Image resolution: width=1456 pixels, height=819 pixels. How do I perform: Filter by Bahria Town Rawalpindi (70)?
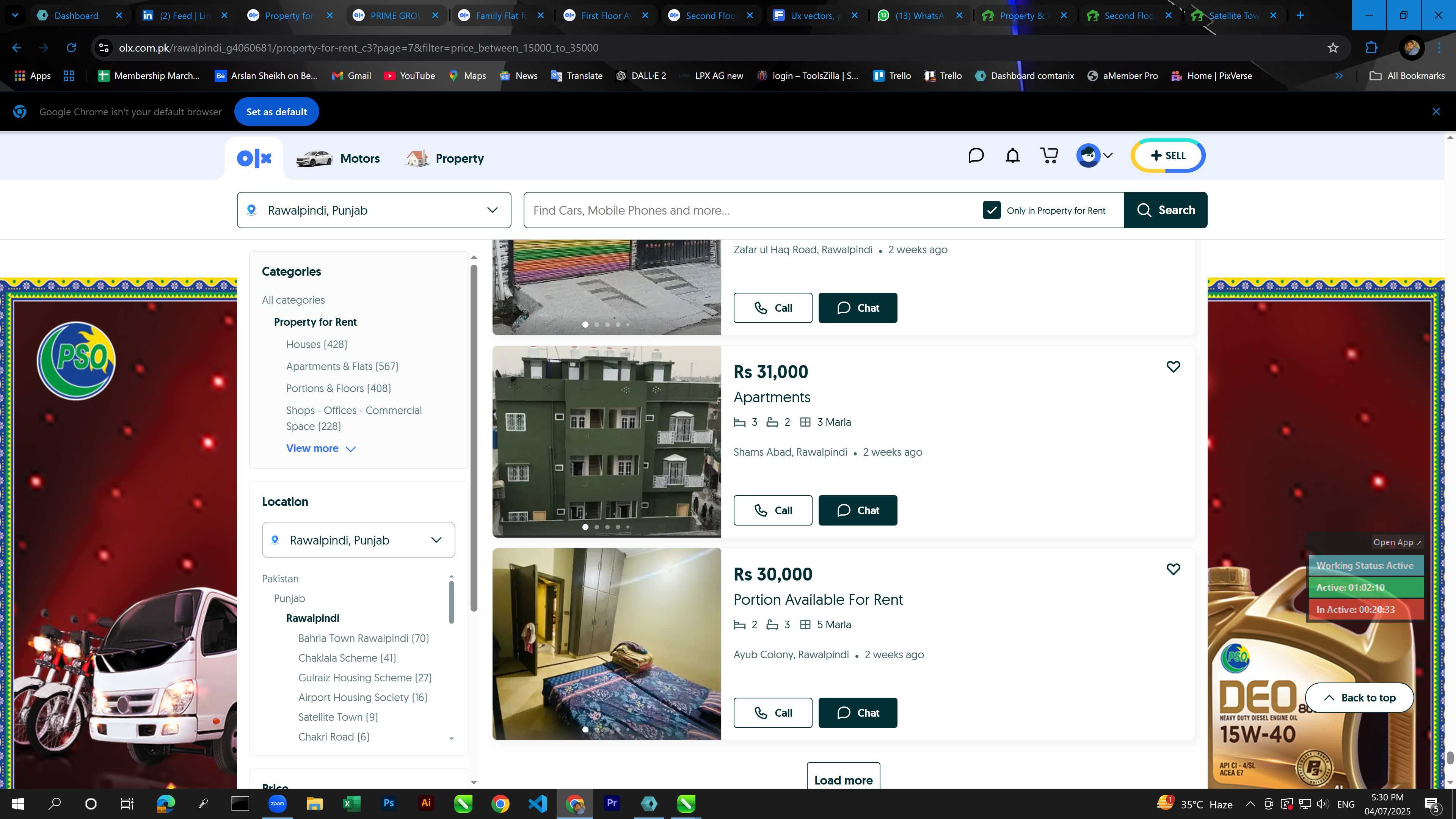364,638
